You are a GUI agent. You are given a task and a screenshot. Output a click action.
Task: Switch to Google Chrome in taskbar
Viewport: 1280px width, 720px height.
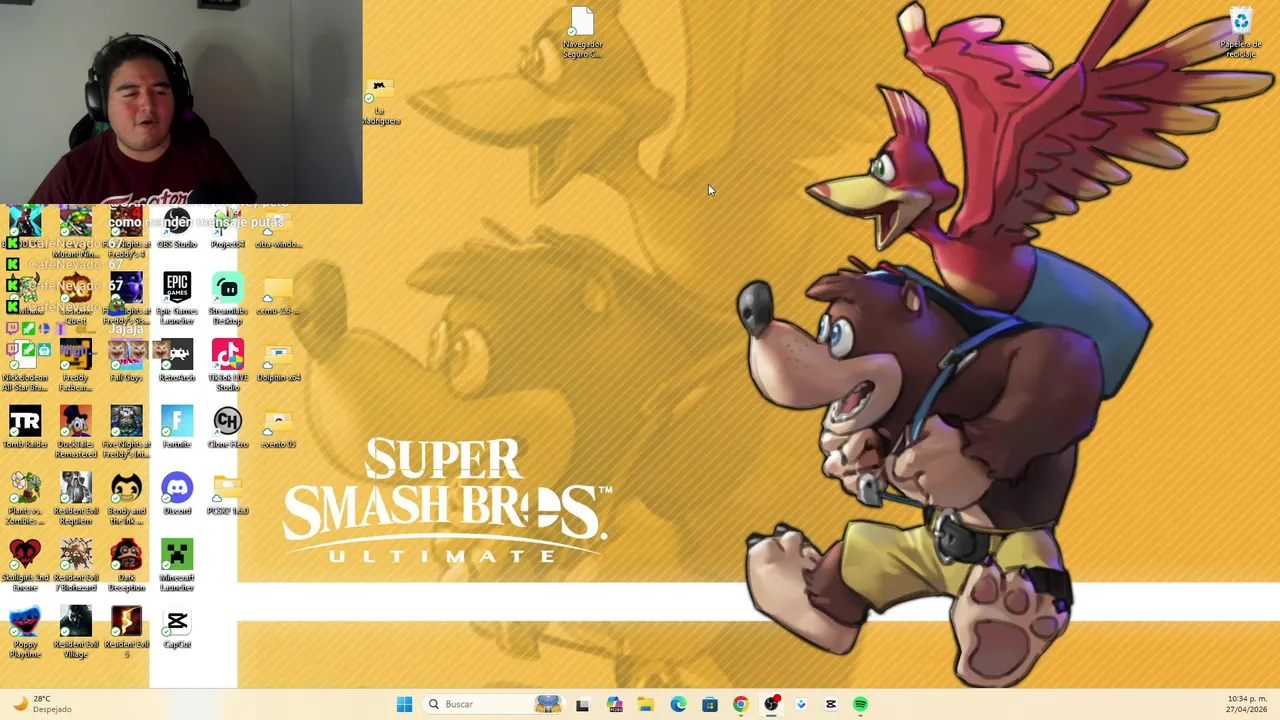coord(740,704)
